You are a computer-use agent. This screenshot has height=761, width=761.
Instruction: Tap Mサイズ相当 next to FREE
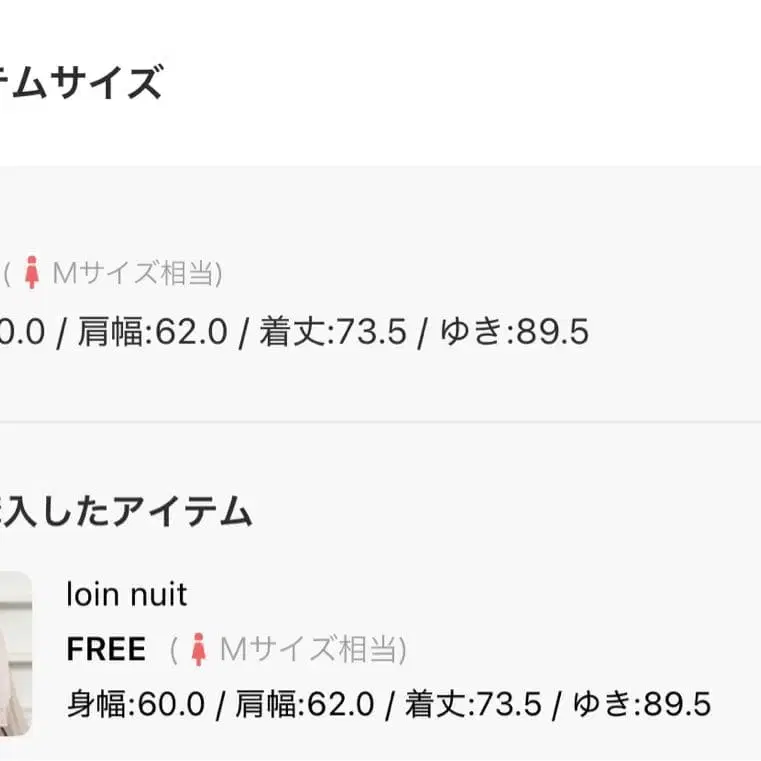point(312,650)
